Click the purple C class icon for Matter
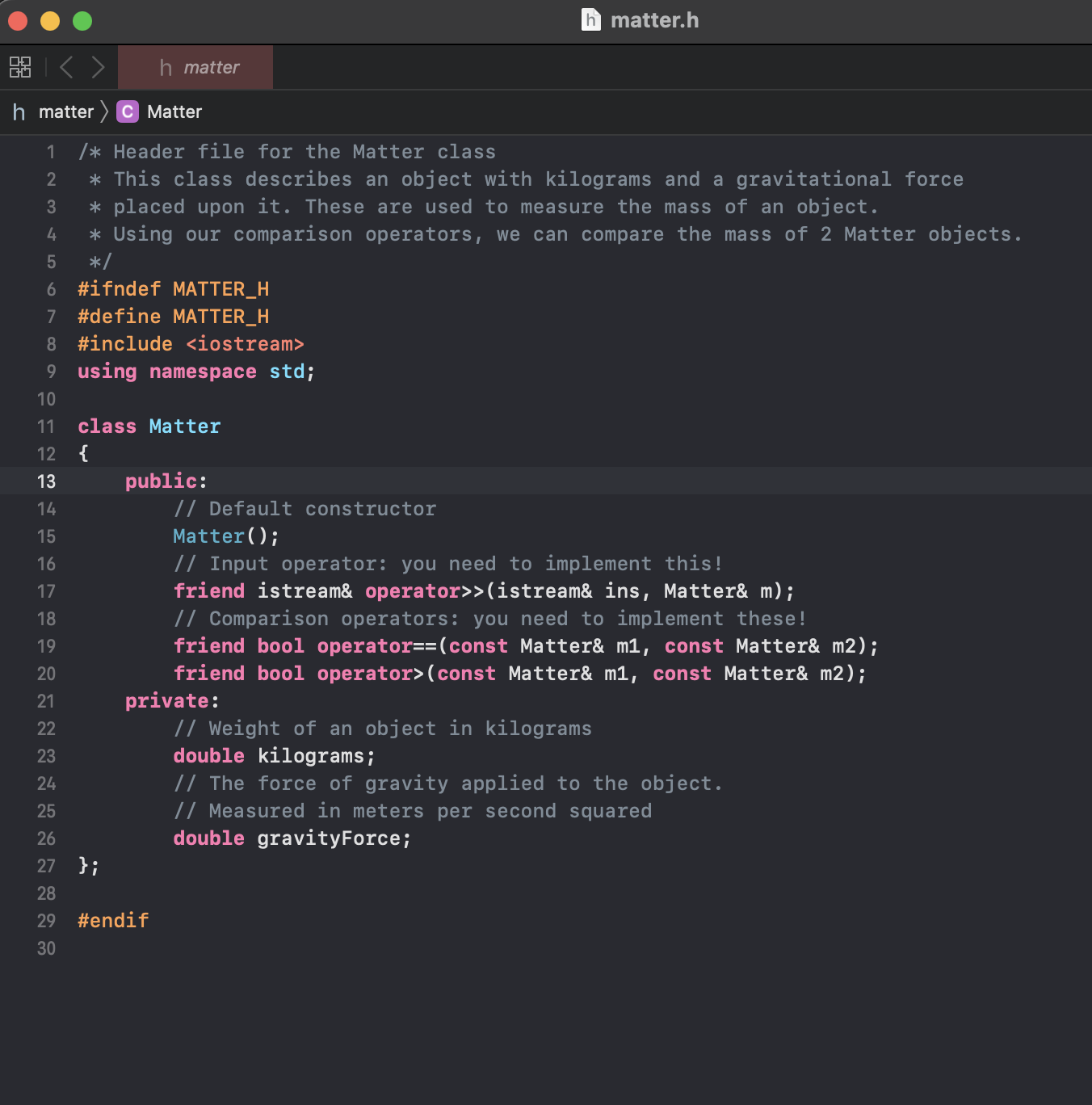This screenshot has width=1092, height=1105. pos(127,111)
